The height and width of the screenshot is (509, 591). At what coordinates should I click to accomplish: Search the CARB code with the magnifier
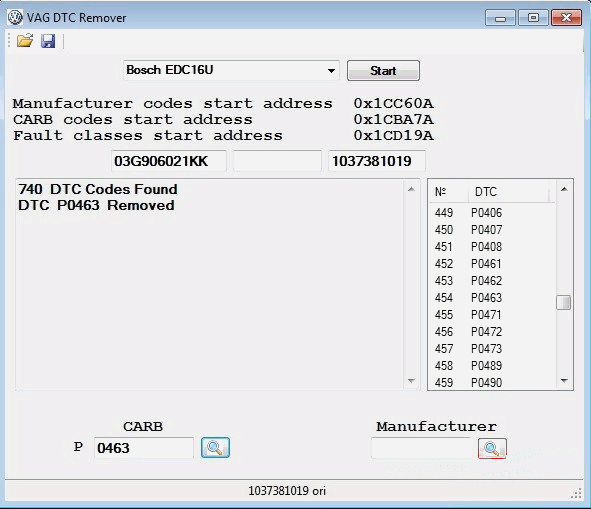point(215,448)
